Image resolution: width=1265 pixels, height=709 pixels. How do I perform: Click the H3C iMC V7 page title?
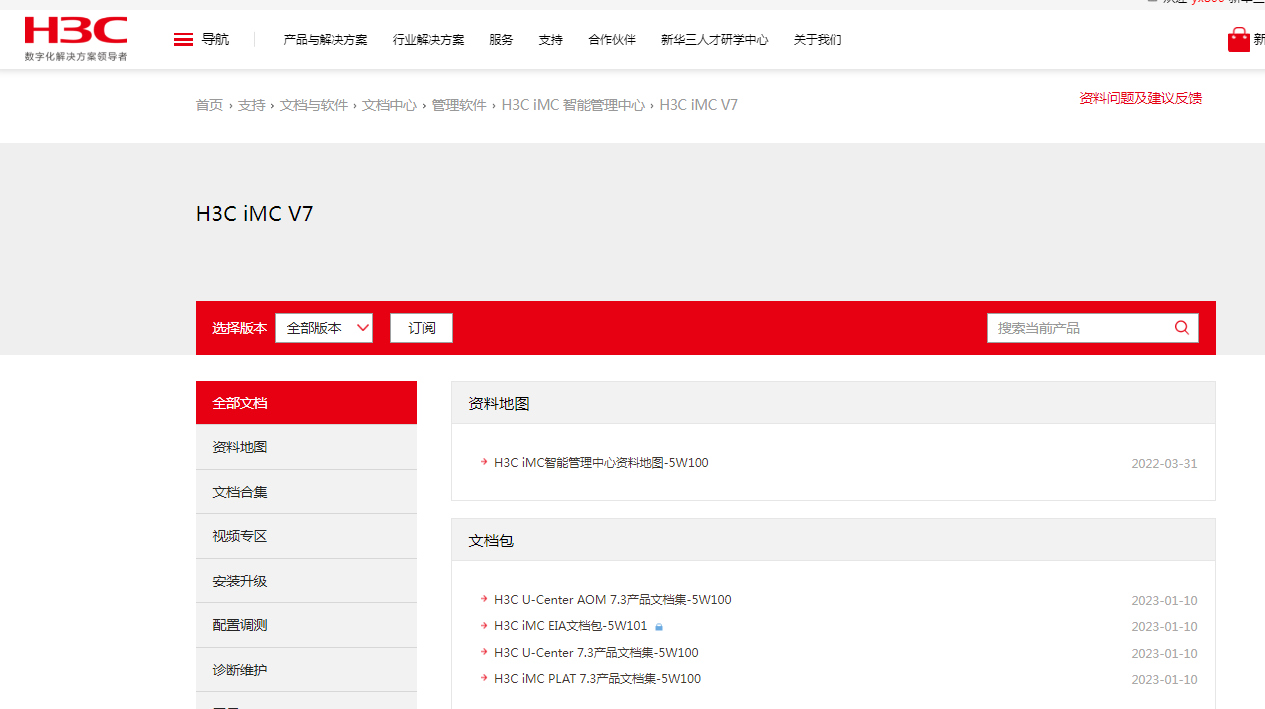click(254, 214)
